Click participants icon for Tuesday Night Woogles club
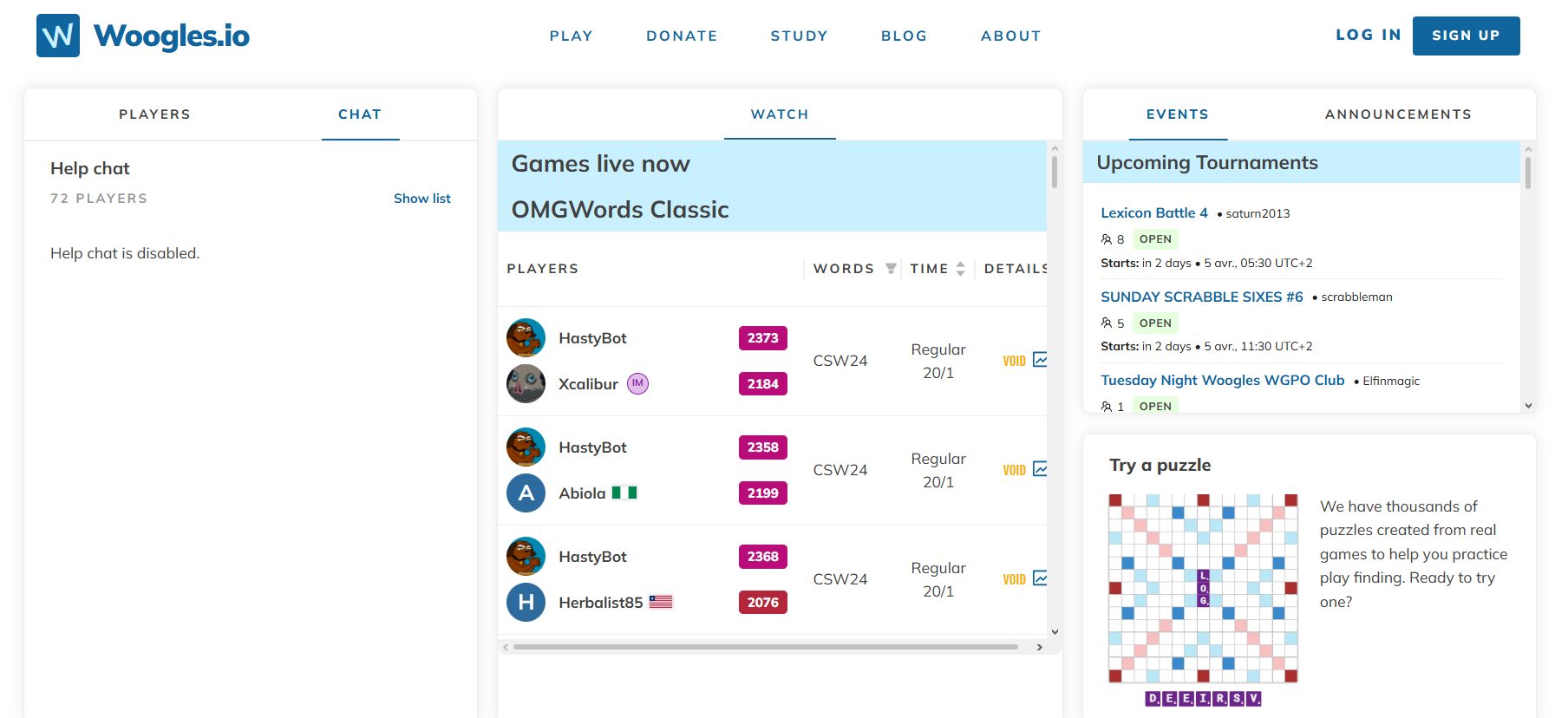The height and width of the screenshot is (718, 1568). [1106, 407]
